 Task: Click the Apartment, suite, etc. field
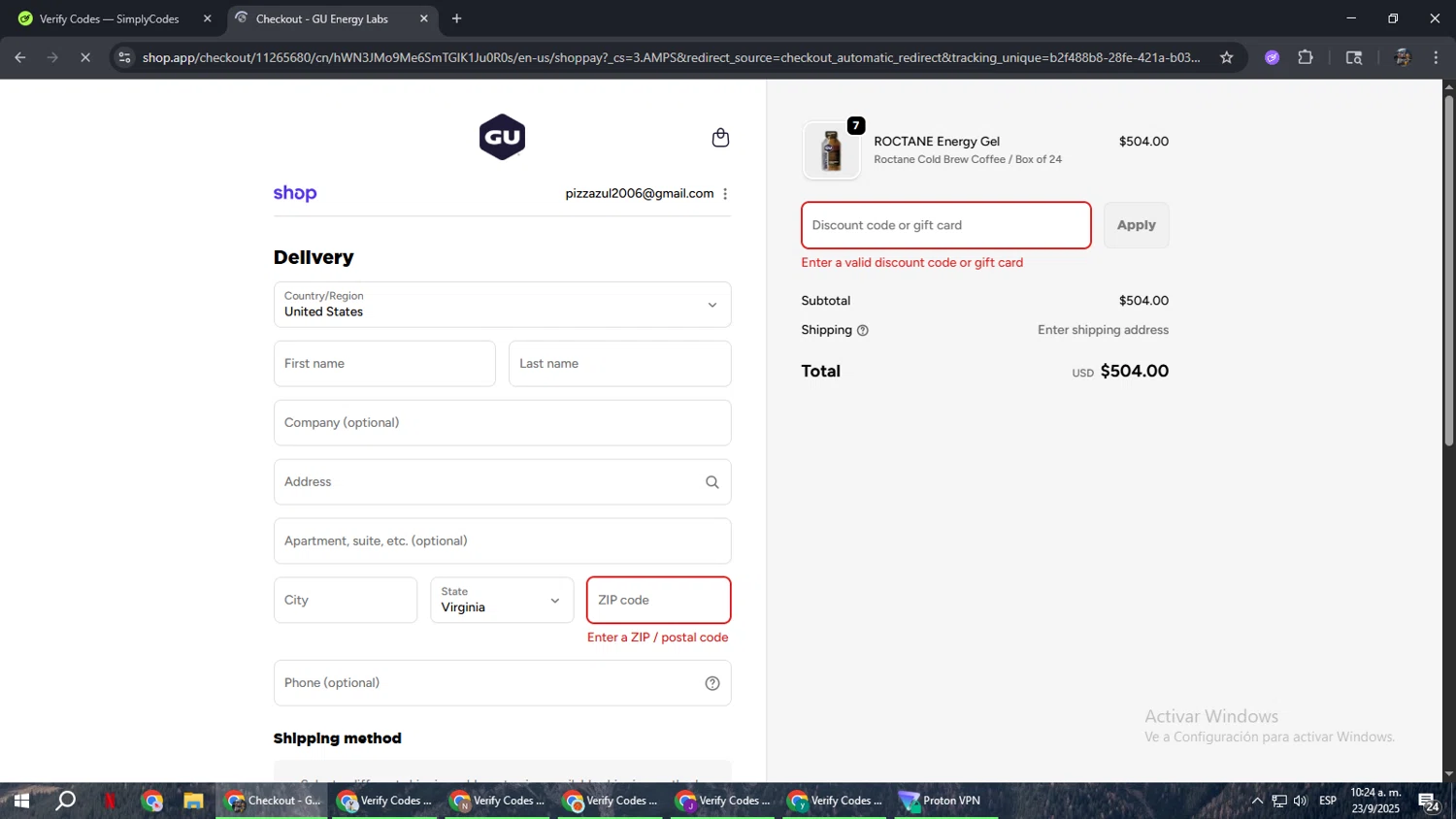click(x=502, y=541)
